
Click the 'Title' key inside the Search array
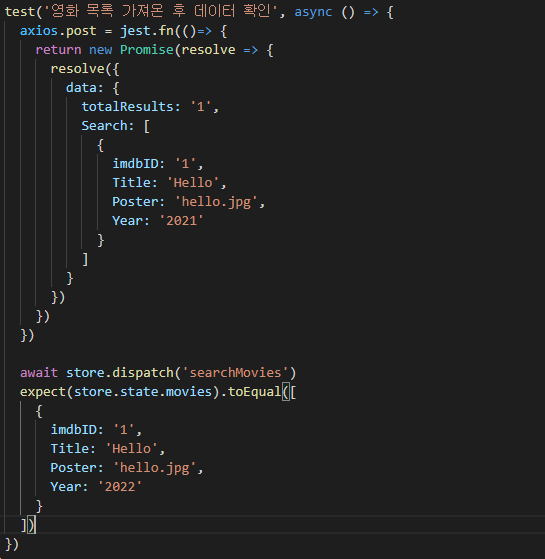pyautogui.click(x=132, y=183)
